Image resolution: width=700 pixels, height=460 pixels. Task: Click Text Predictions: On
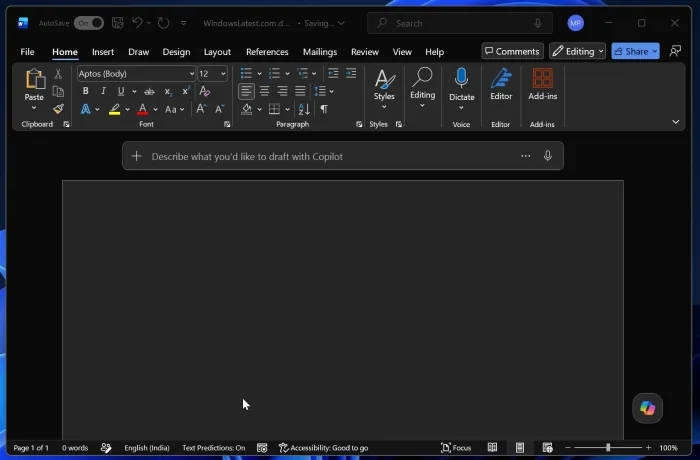point(213,447)
